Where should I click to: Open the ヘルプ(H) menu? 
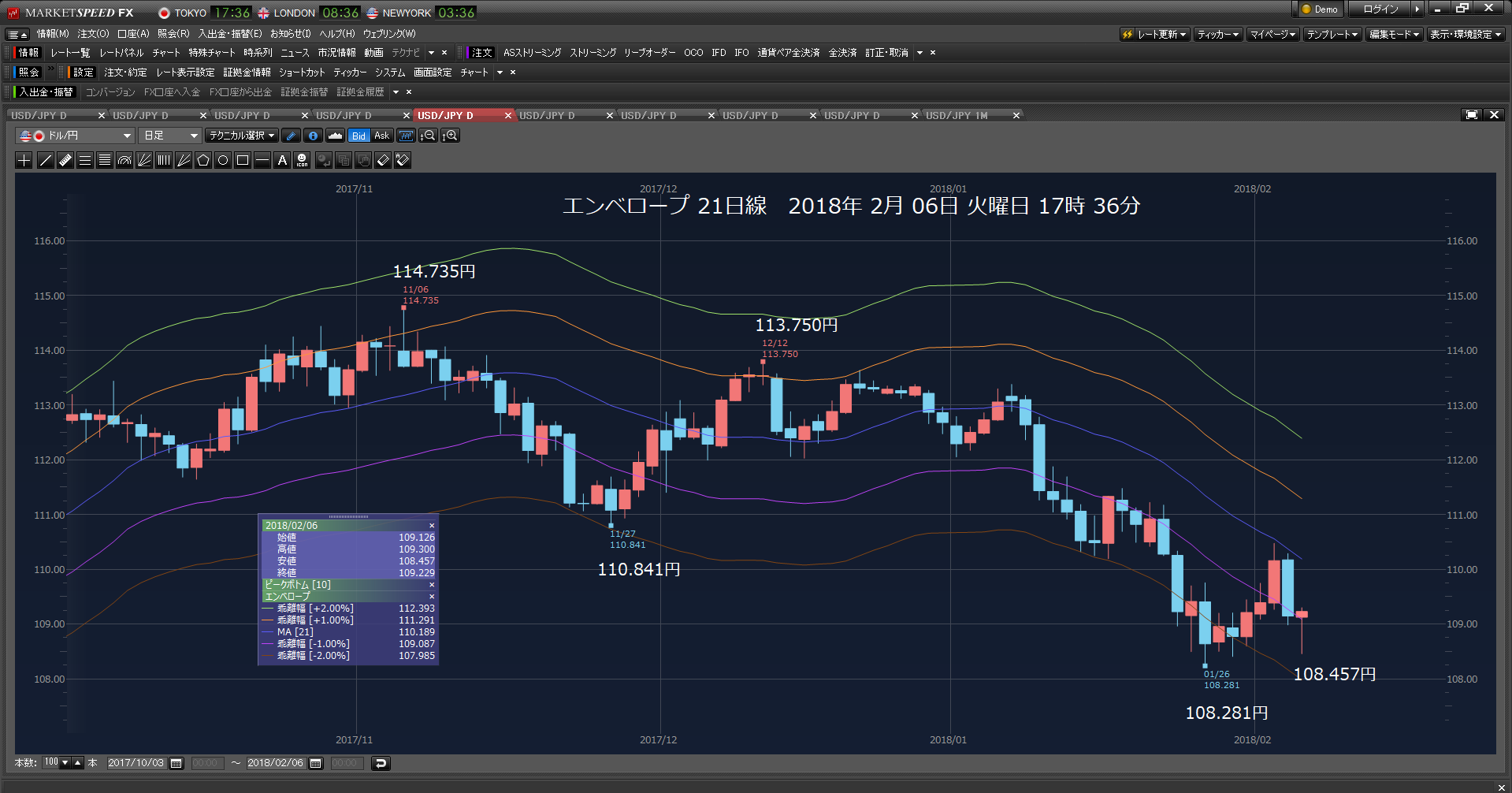[x=337, y=34]
